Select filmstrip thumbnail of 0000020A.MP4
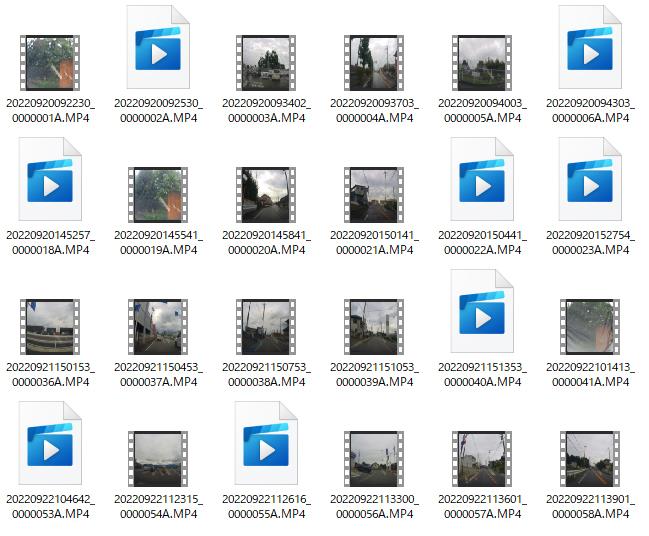The height and width of the screenshot is (536, 649). [x=266, y=195]
